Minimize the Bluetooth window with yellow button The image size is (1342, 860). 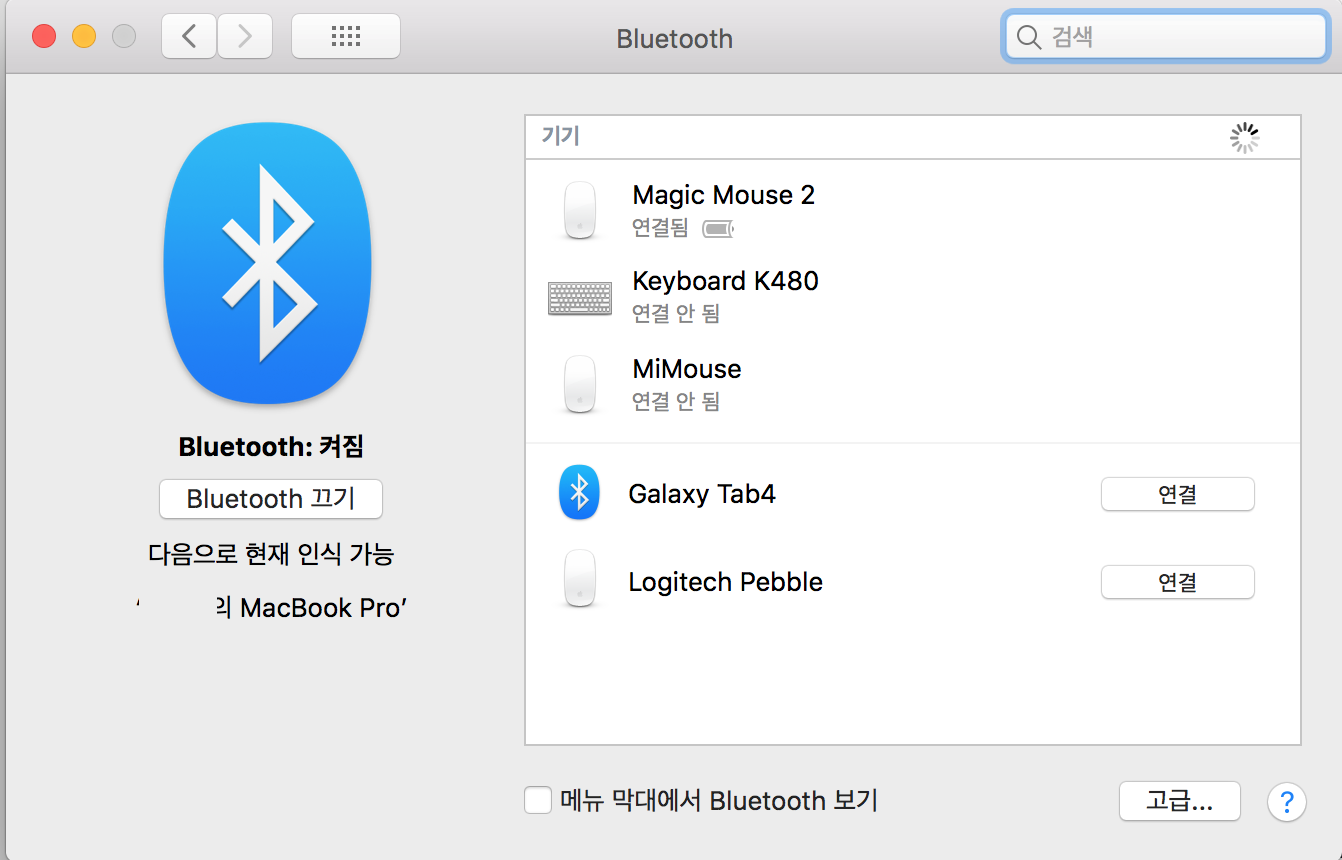pos(84,36)
